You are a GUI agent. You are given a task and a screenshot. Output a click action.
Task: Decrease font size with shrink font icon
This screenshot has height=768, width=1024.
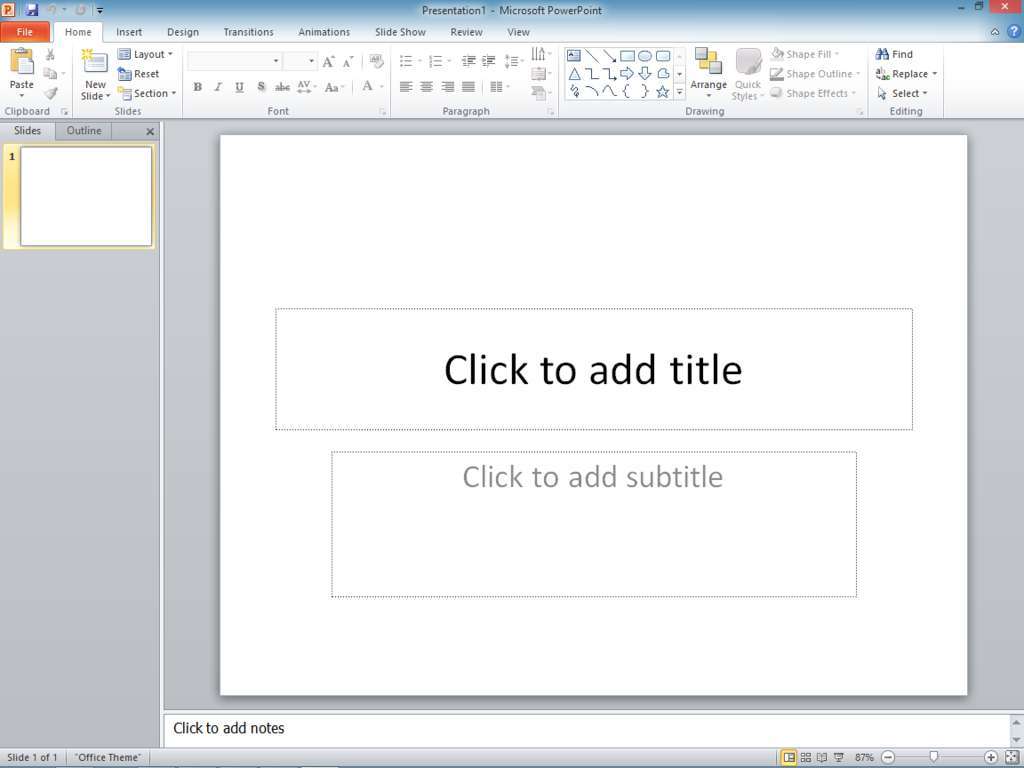click(348, 61)
